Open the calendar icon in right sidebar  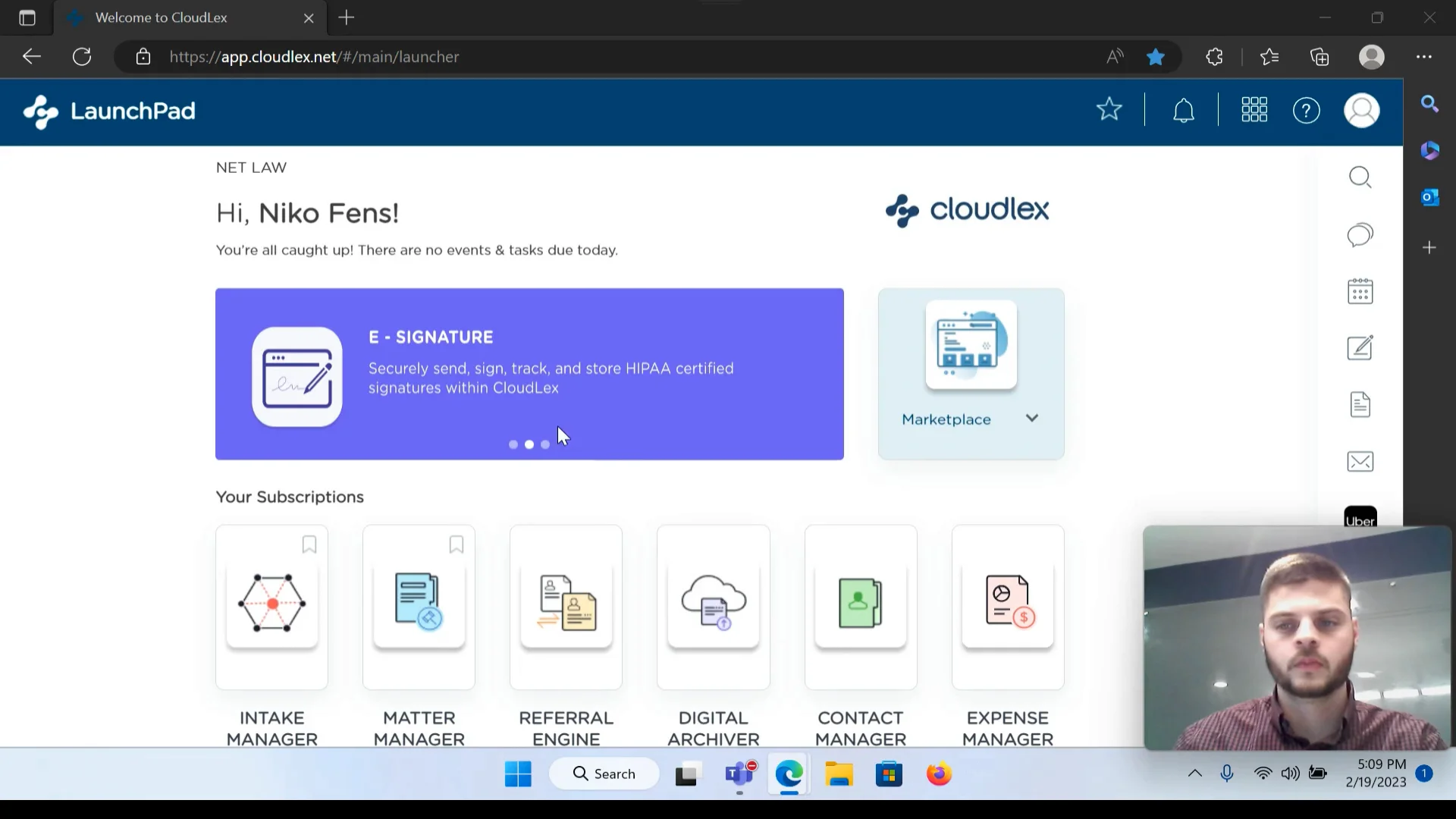pos(1360,291)
